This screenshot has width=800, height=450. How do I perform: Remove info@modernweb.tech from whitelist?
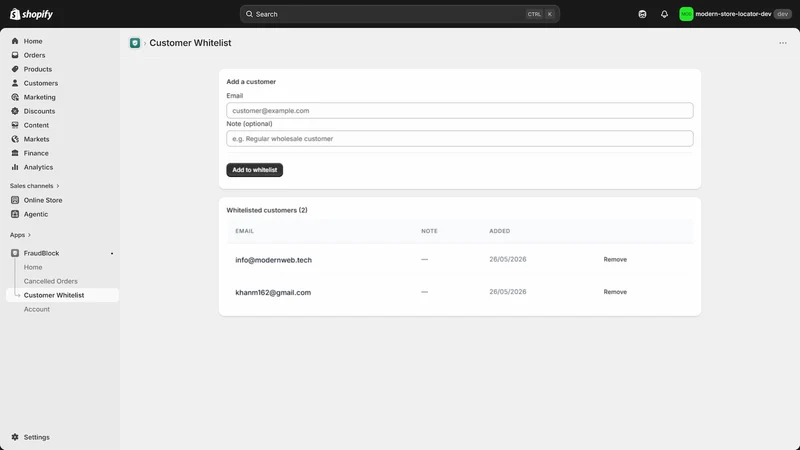click(615, 259)
